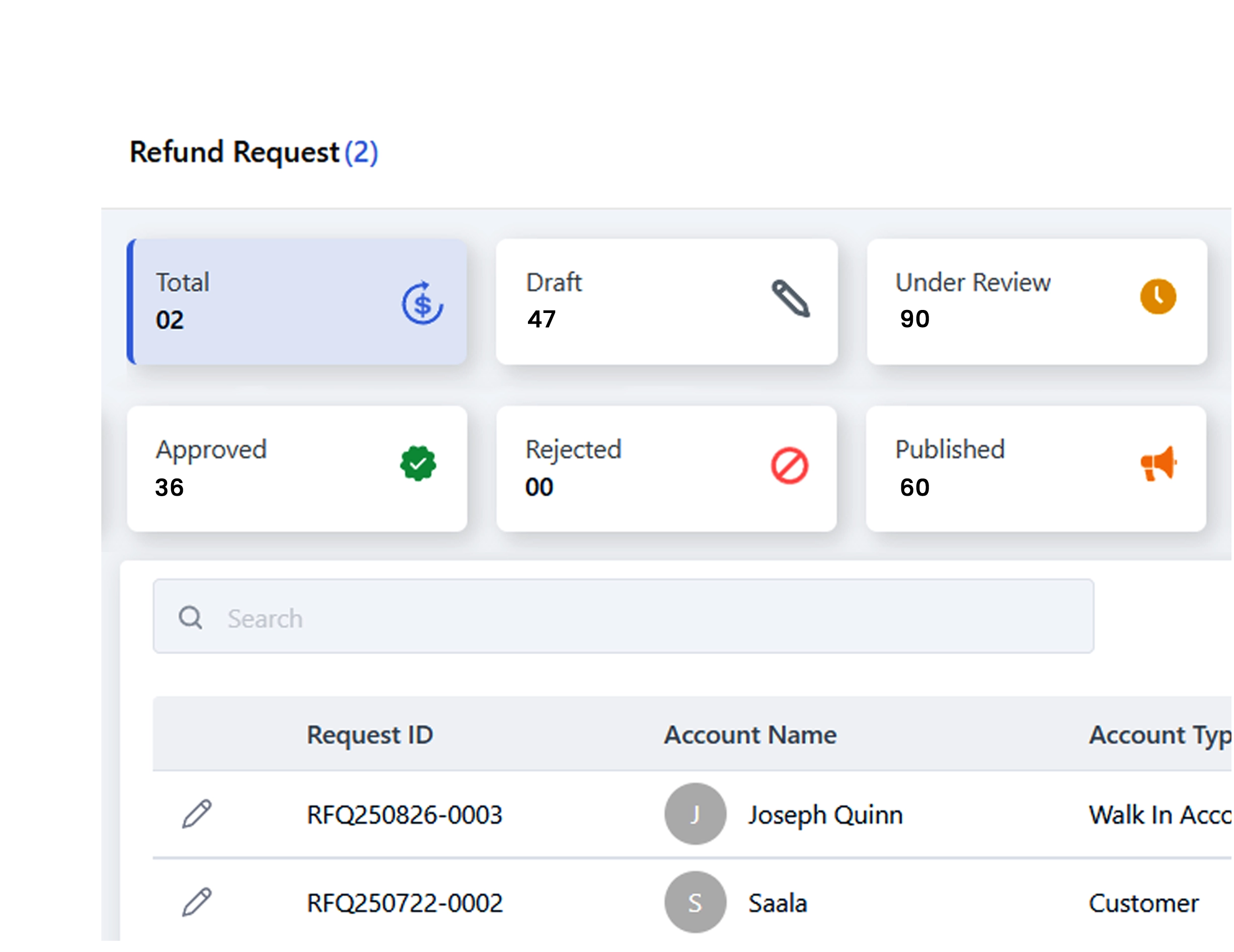The width and height of the screenshot is (1234, 952).
Task: Open the Joseph Quinn avatar
Action: (695, 814)
